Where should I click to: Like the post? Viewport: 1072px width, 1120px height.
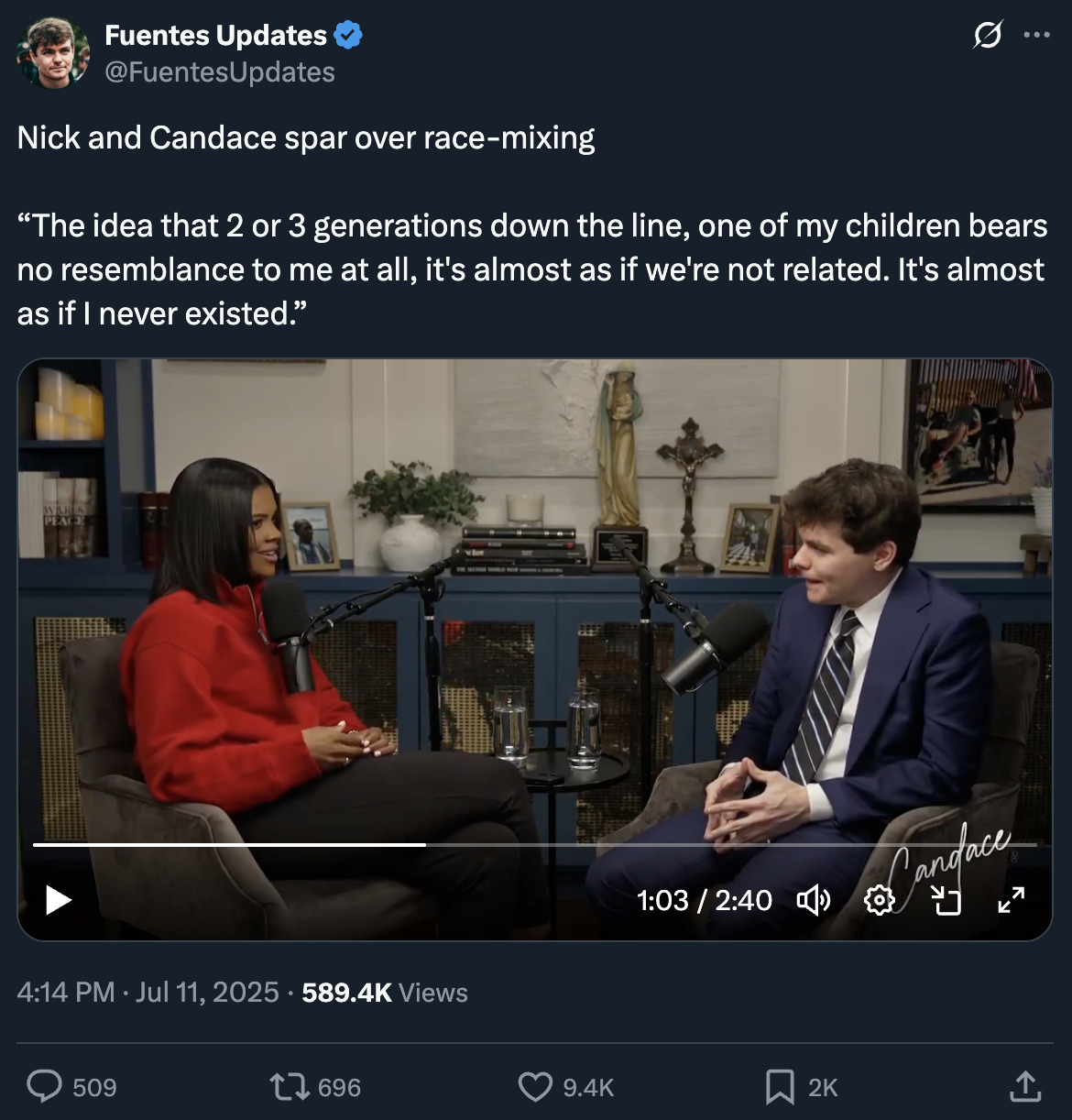535,1086
